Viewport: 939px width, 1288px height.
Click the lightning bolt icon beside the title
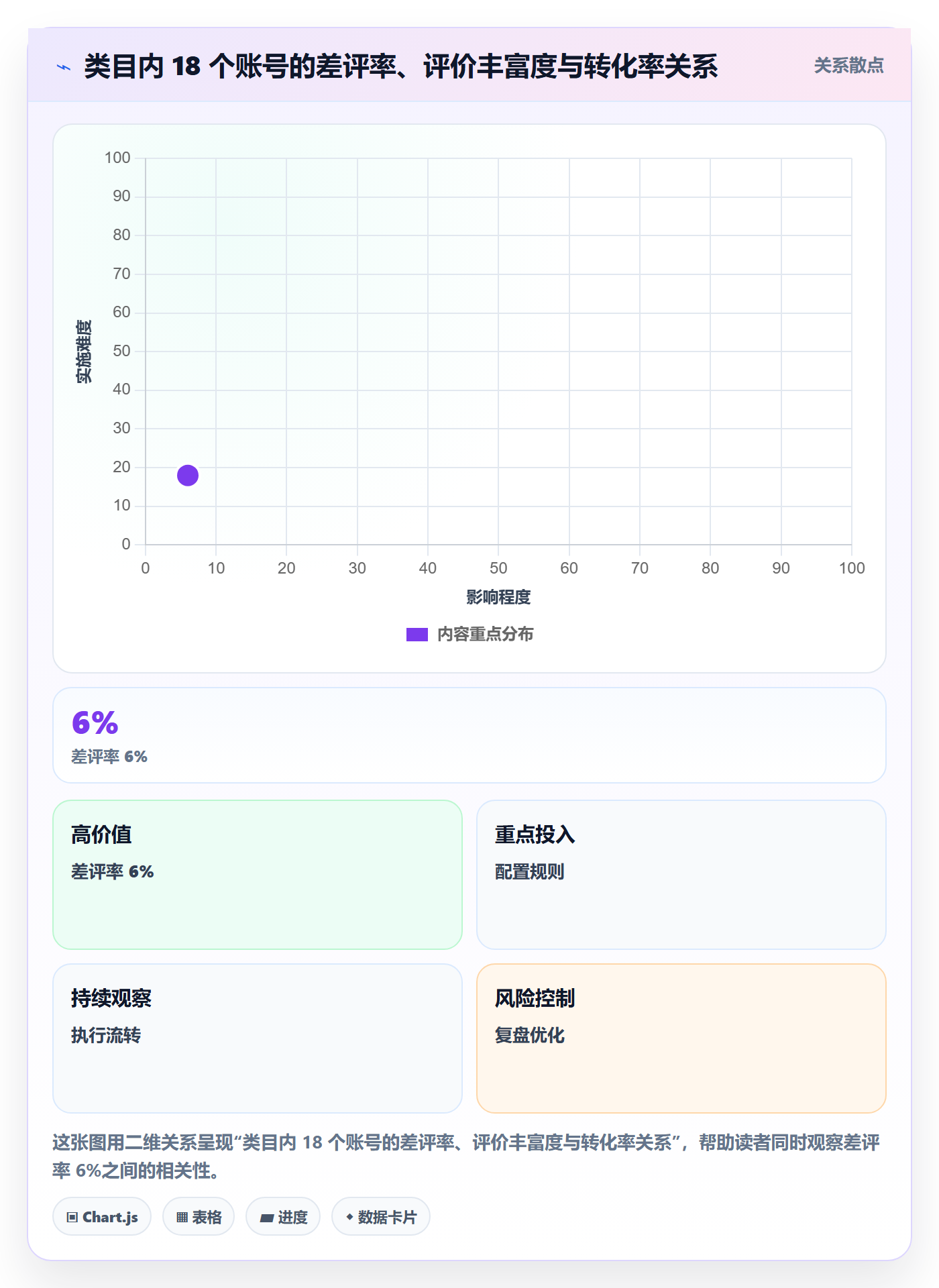[x=64, y=67]
